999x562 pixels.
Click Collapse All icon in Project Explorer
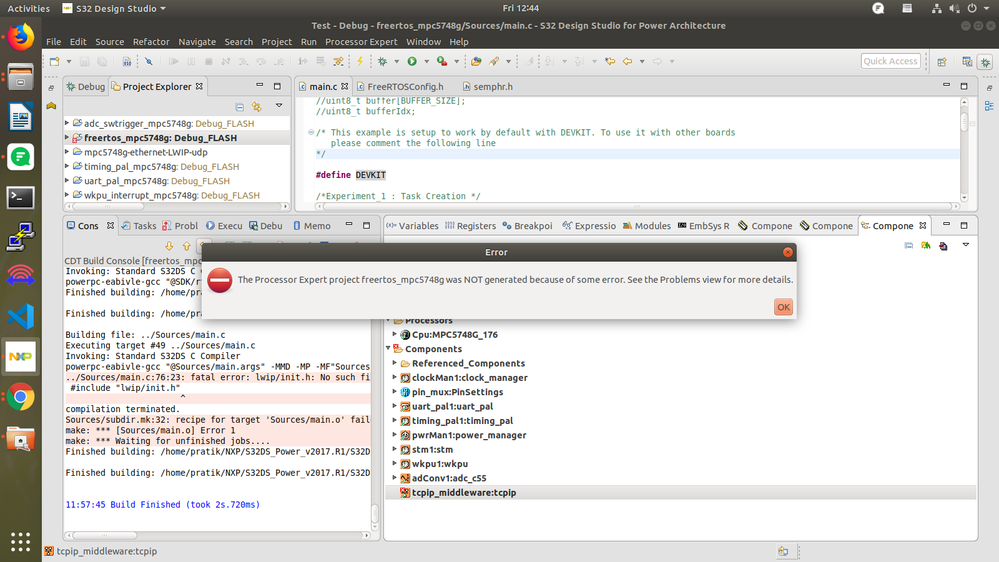(240, 107)
